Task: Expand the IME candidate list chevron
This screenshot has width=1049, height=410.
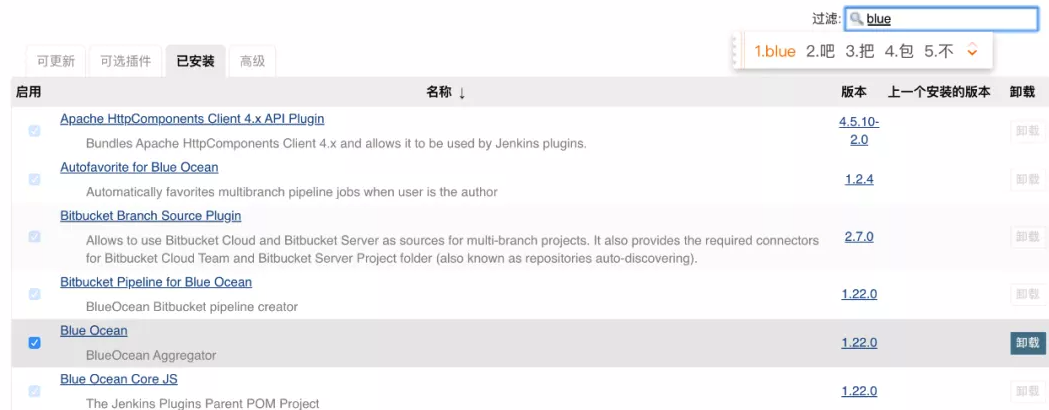Action: point(972,51)
